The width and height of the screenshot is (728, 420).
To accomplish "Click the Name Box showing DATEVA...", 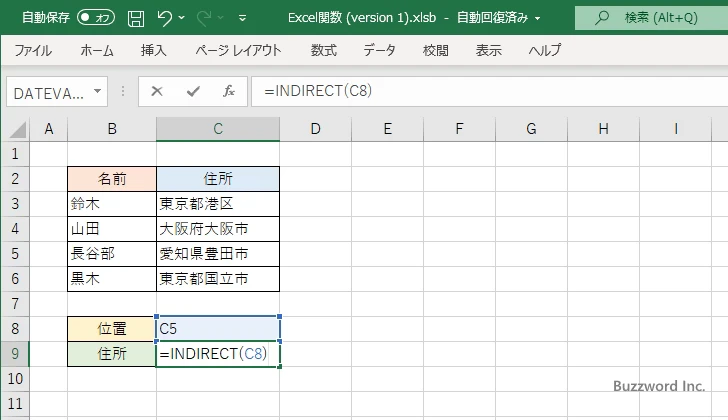I will point(49,92).
